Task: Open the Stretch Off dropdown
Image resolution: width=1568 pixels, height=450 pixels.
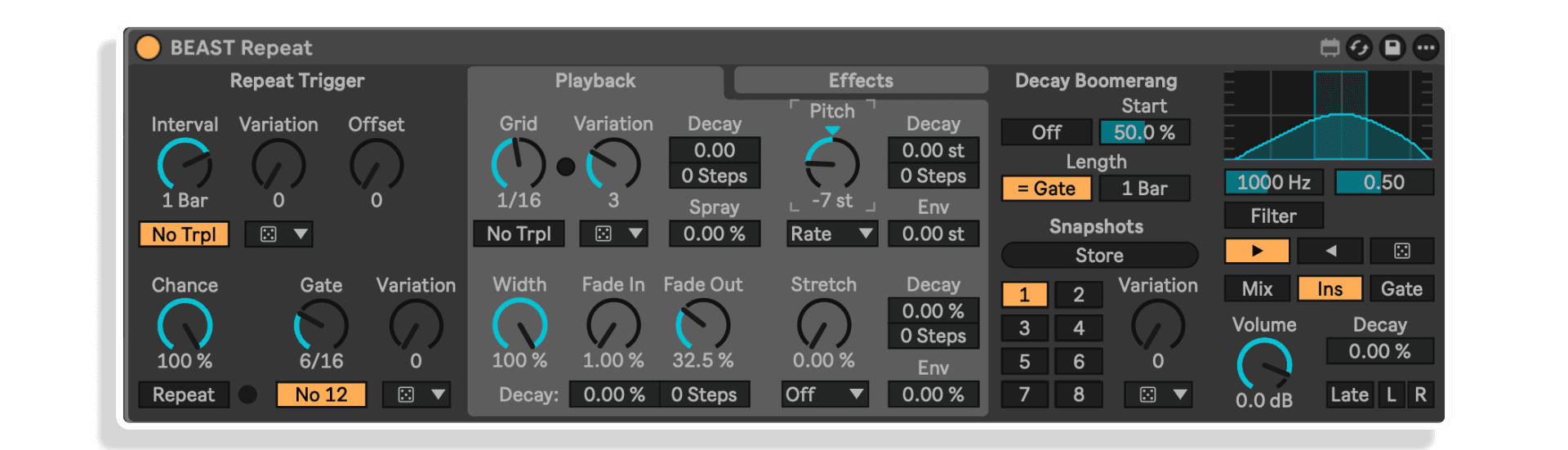Action: click(825, 395)
